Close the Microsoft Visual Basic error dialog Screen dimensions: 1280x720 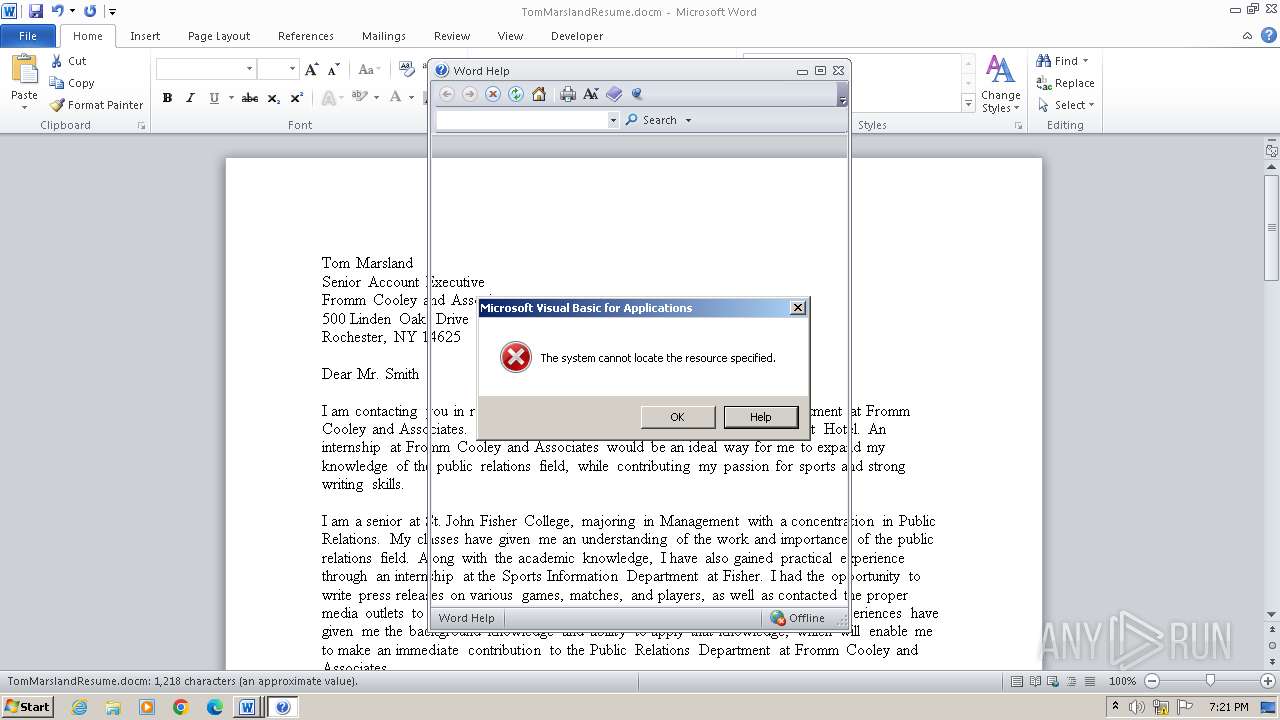[797, 308]
